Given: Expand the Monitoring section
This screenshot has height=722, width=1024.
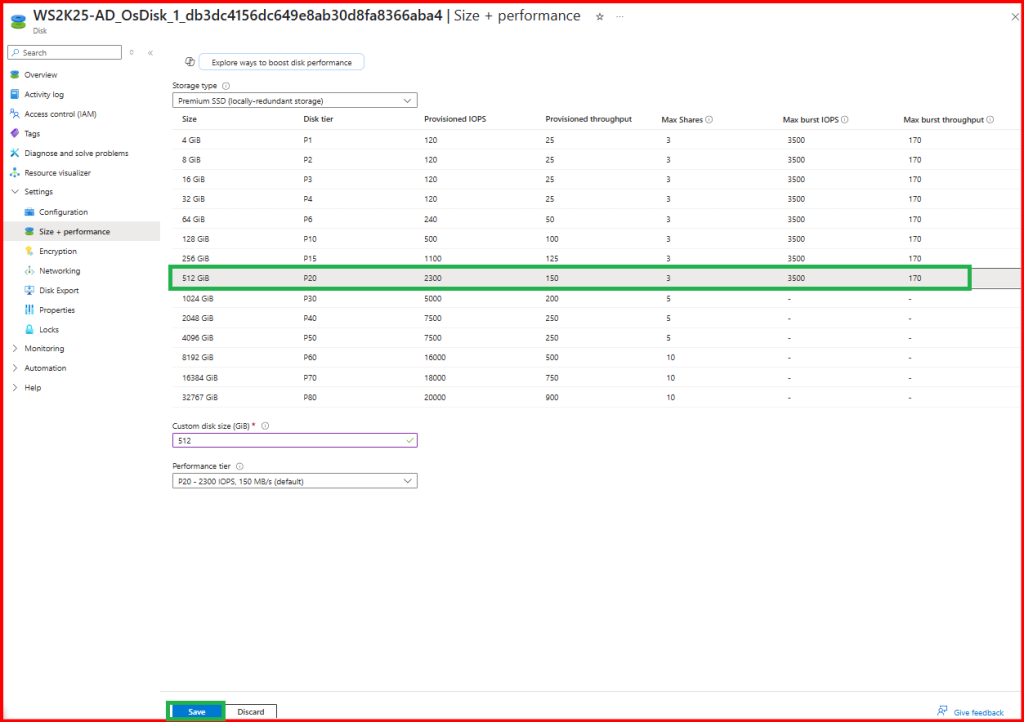Looking at the screenshot, I should click(x=14, y=349).
